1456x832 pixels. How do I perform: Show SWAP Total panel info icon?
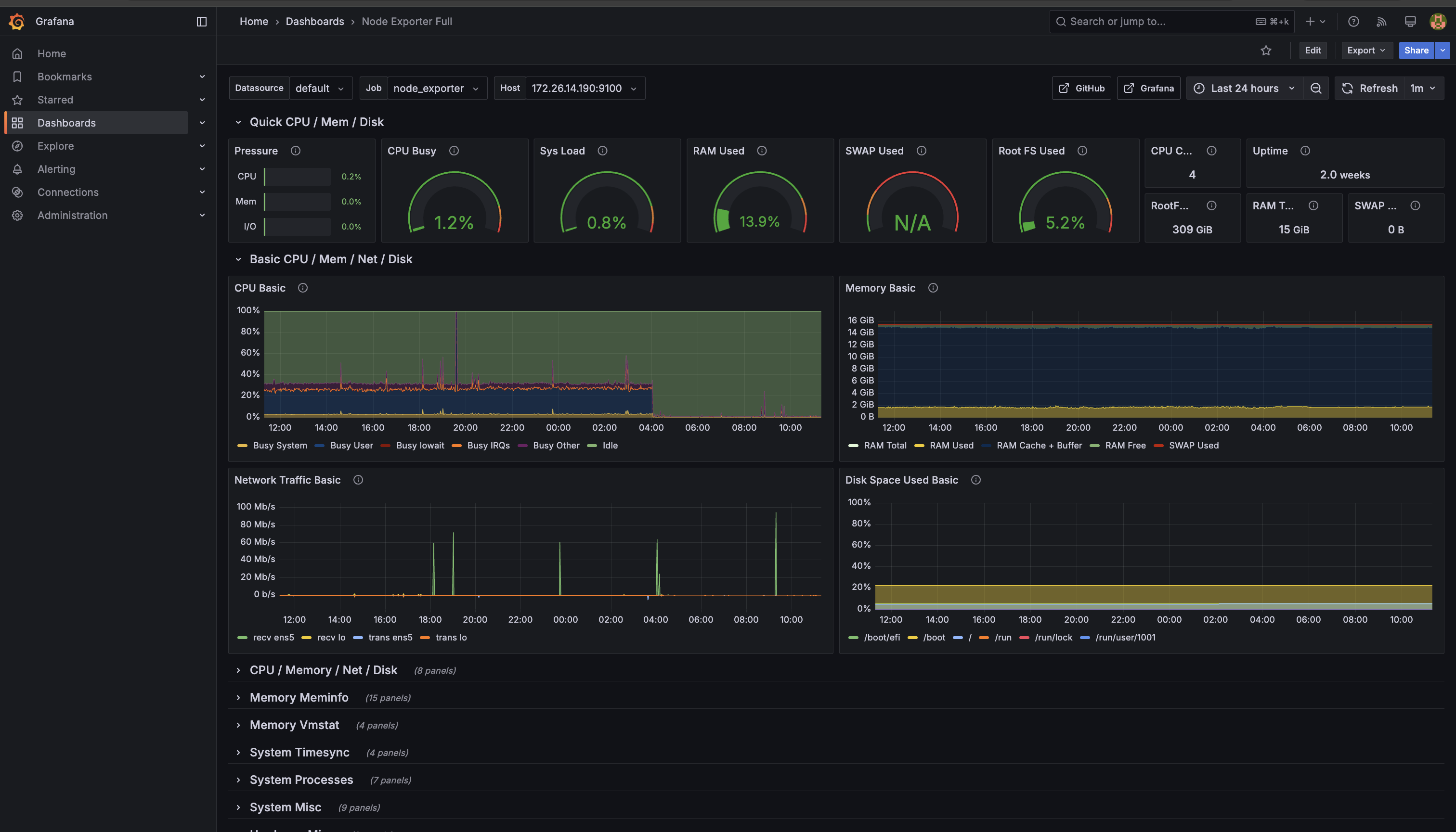[1416, 206]
